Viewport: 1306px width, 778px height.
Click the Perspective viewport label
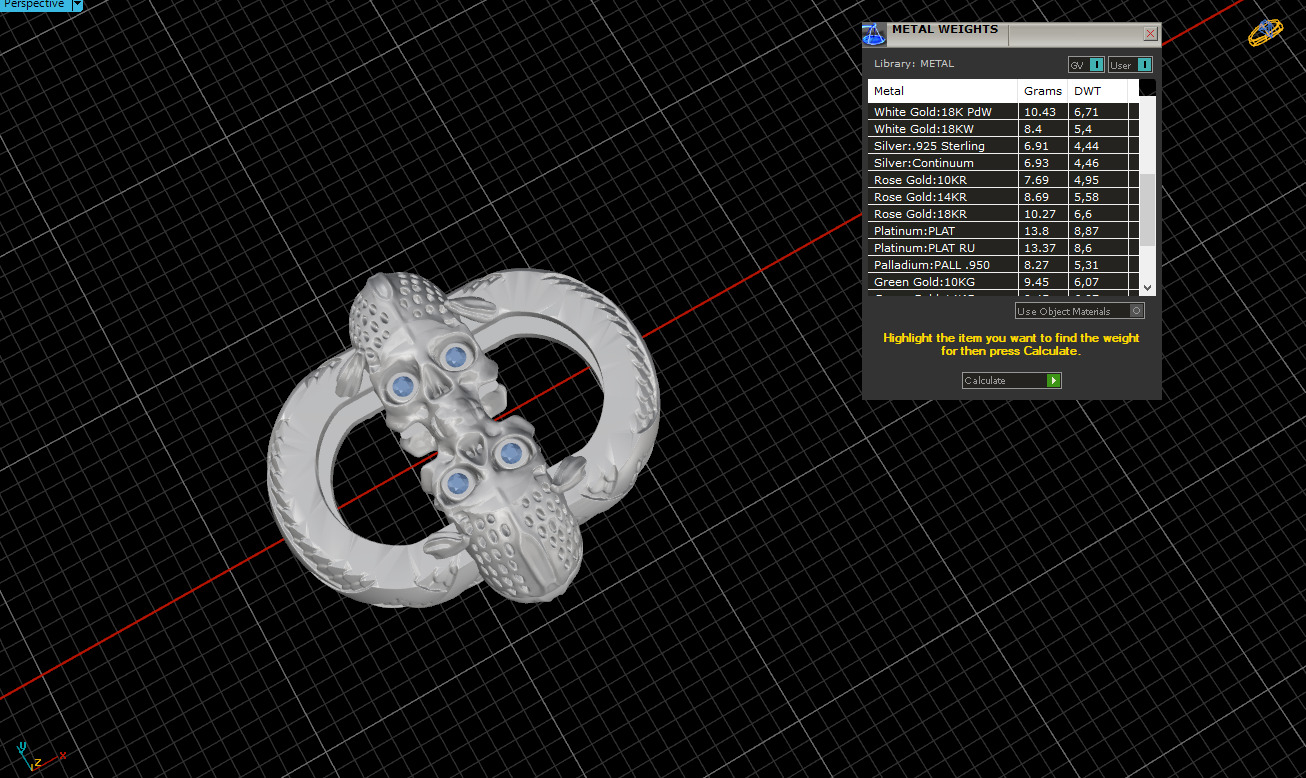pos(34,5)
